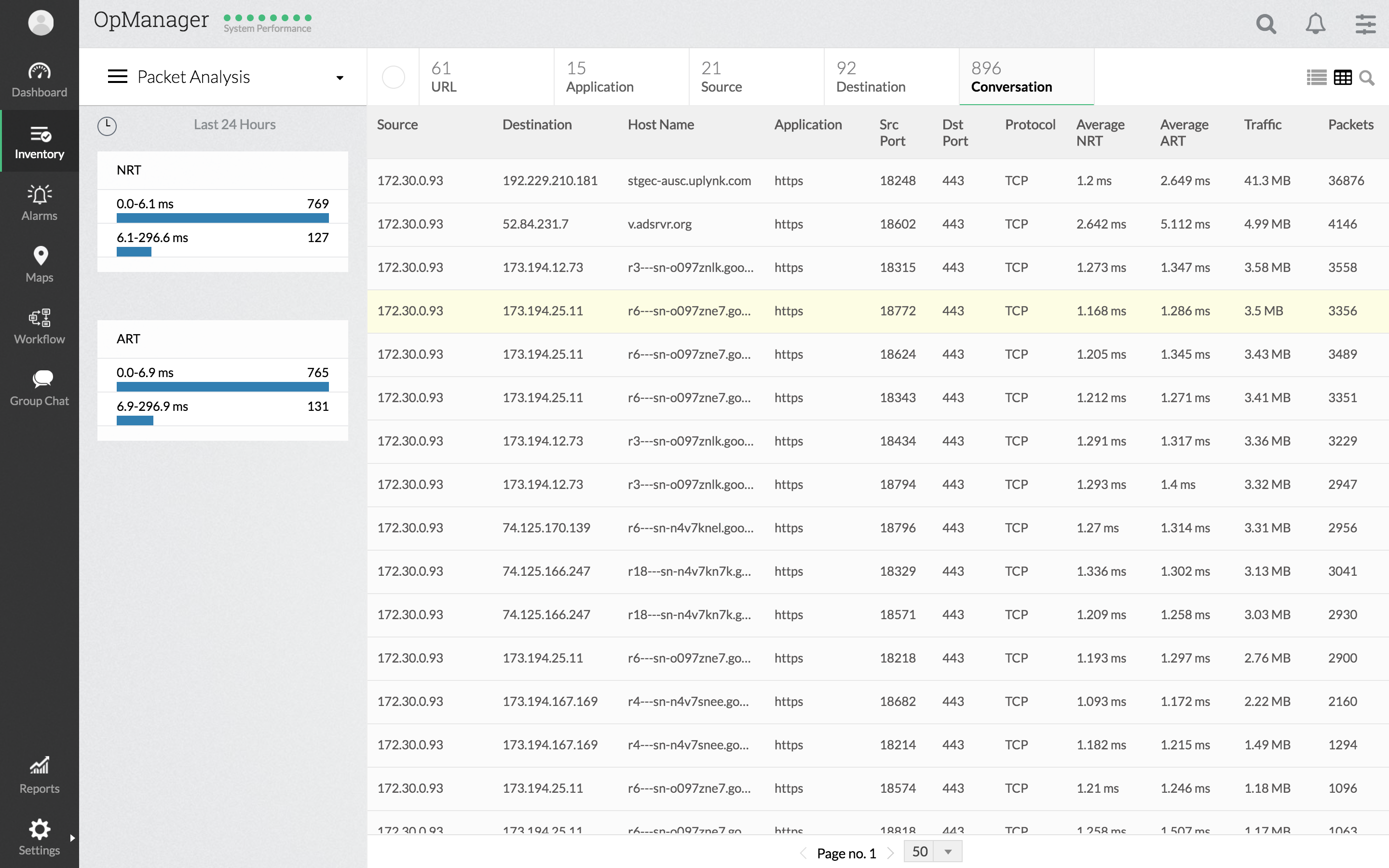Go to Maps in sidebar
The height and width of the screenshot is (868, 1389).
click(x=39, y=264)
